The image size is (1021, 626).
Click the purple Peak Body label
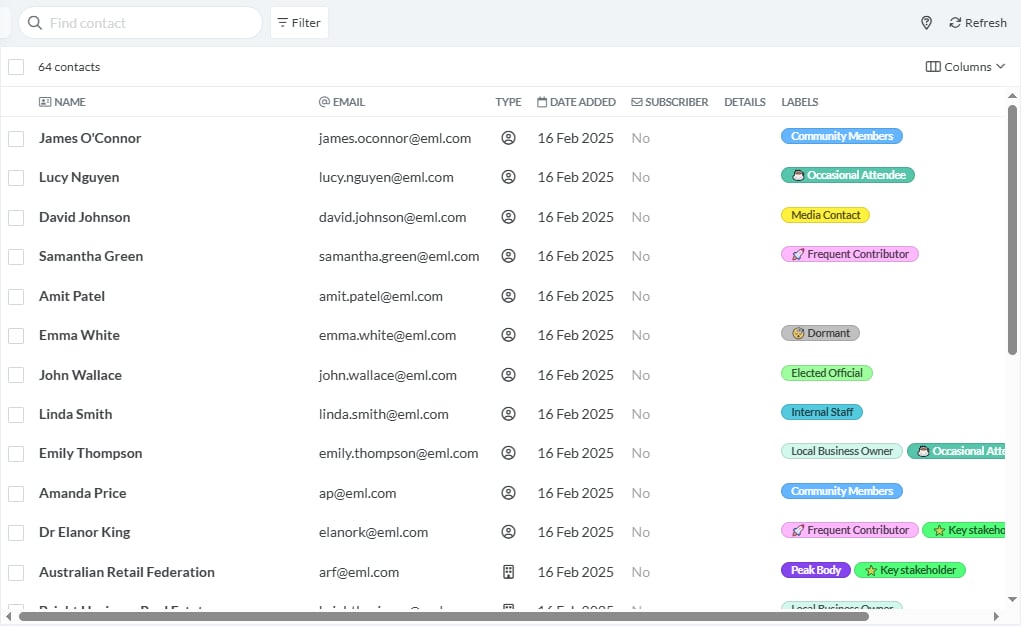click(816, 570)
